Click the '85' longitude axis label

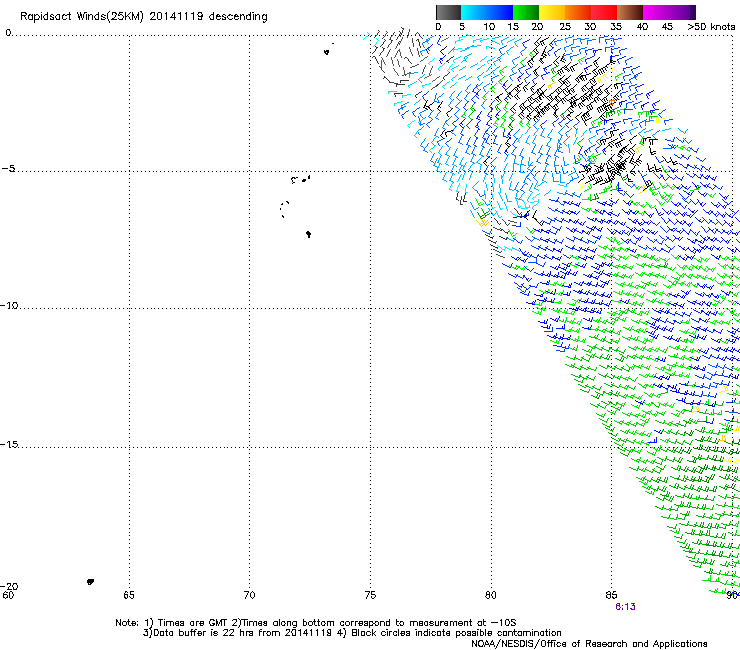611,595
